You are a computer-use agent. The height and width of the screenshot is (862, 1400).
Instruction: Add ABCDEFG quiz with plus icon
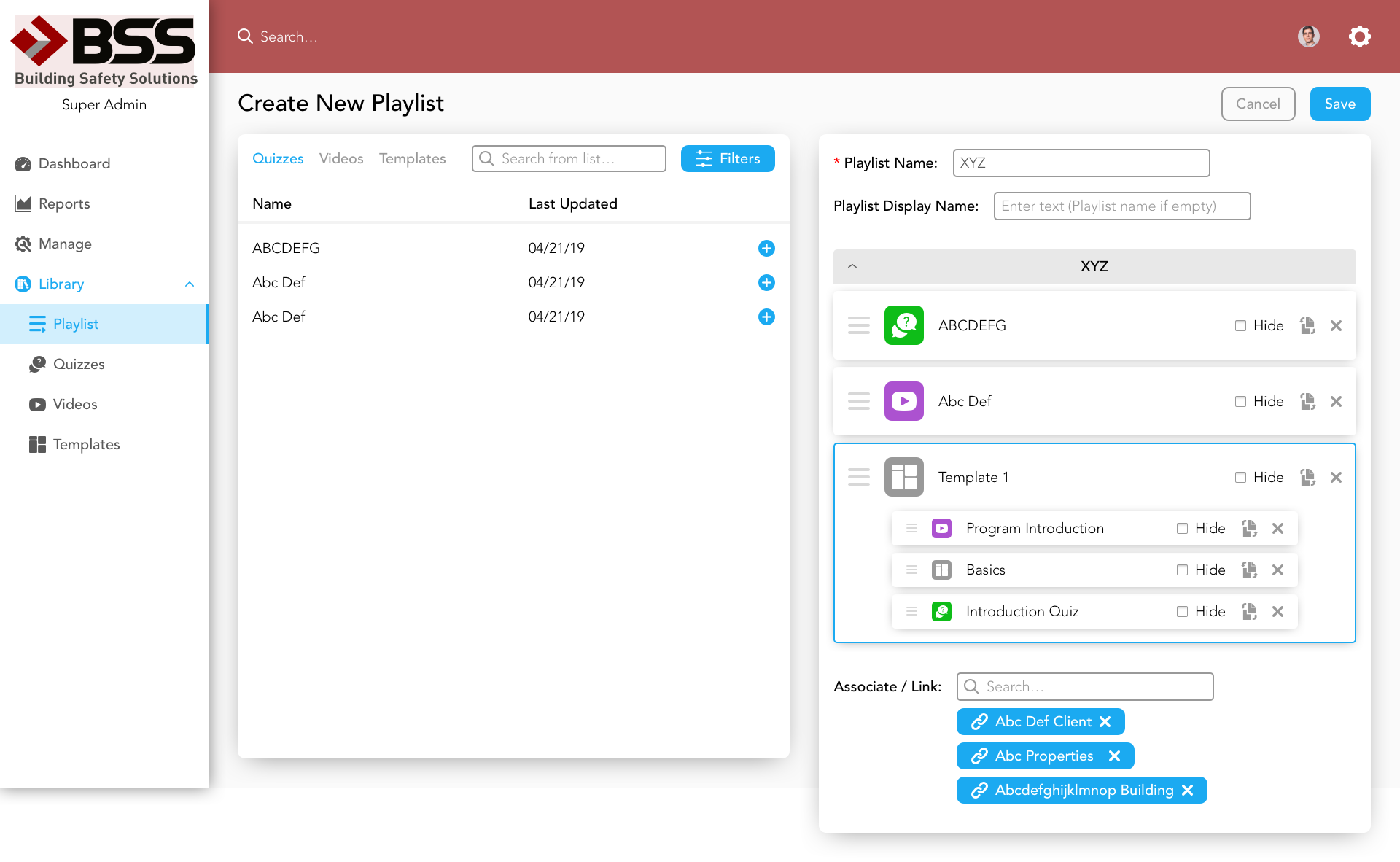tap(766, 249)
